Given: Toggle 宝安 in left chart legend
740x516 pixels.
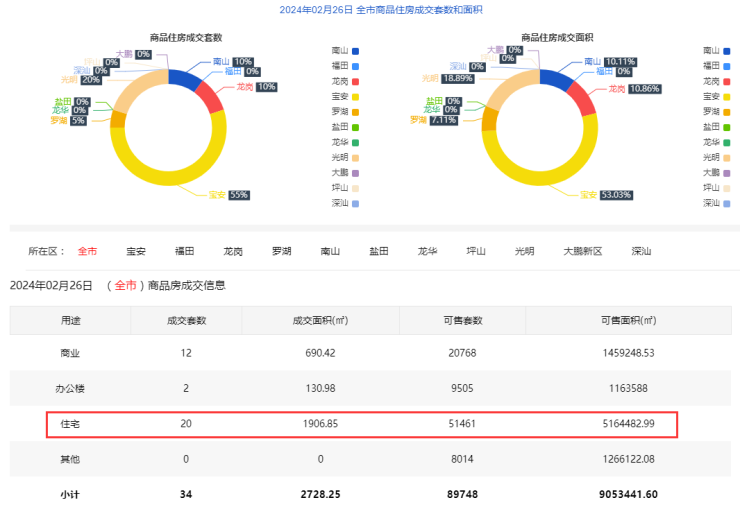Looking at the screenshot, I should 344,96.
